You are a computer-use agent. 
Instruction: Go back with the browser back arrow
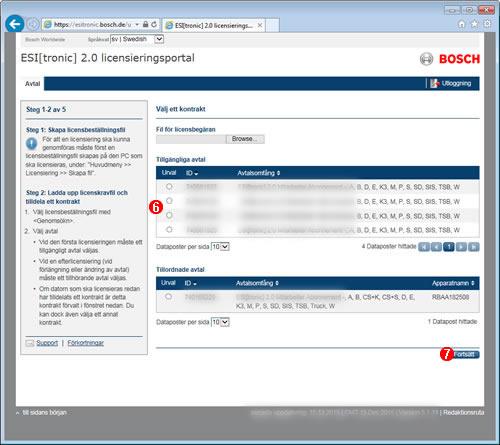[15, 24]
